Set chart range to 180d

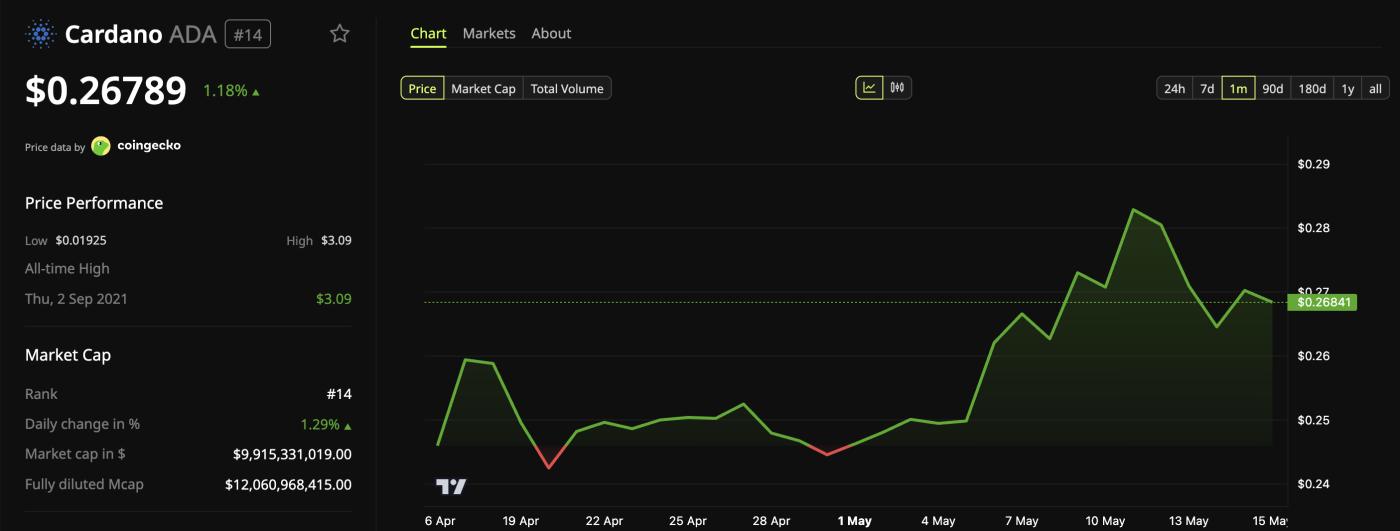(1312, 88)
